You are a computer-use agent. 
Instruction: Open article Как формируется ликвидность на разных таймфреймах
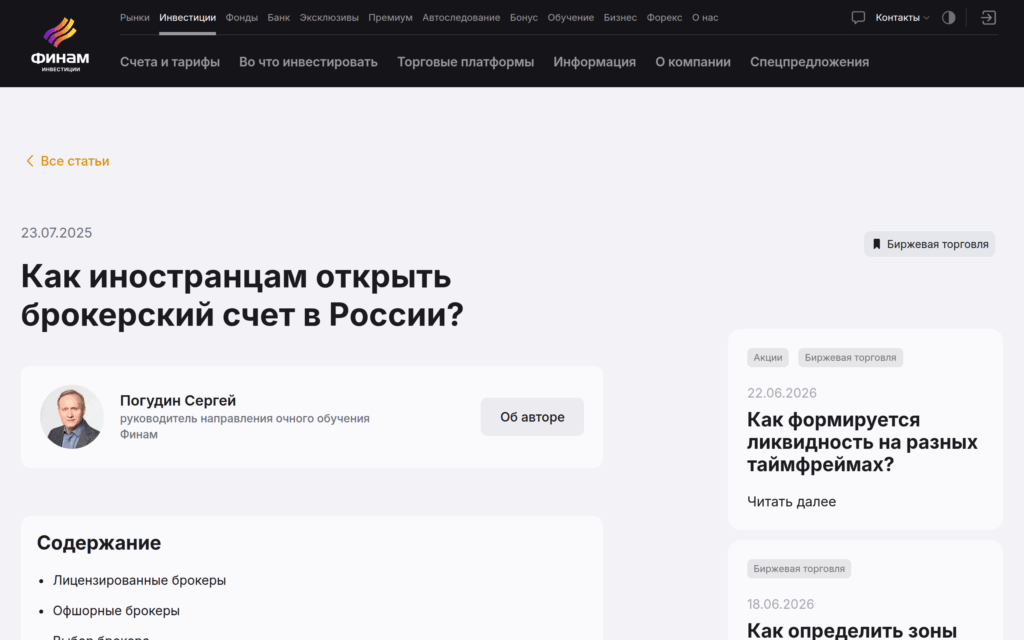(862, 442)
